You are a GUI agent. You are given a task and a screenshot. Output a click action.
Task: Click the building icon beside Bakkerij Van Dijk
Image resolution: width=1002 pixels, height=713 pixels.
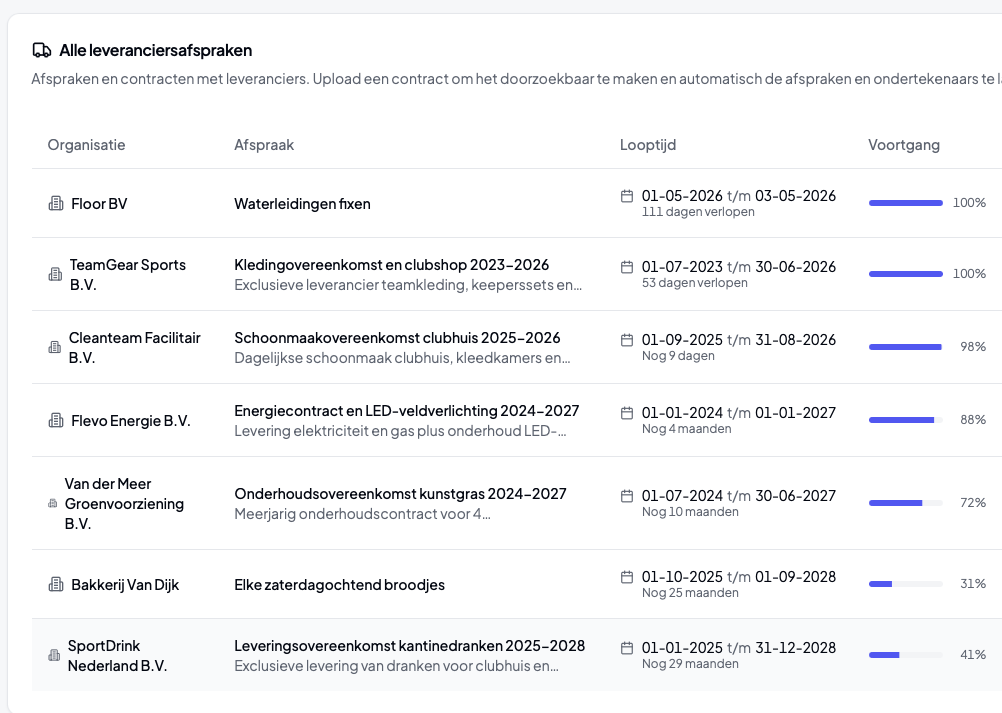click(x=56, y=584)
